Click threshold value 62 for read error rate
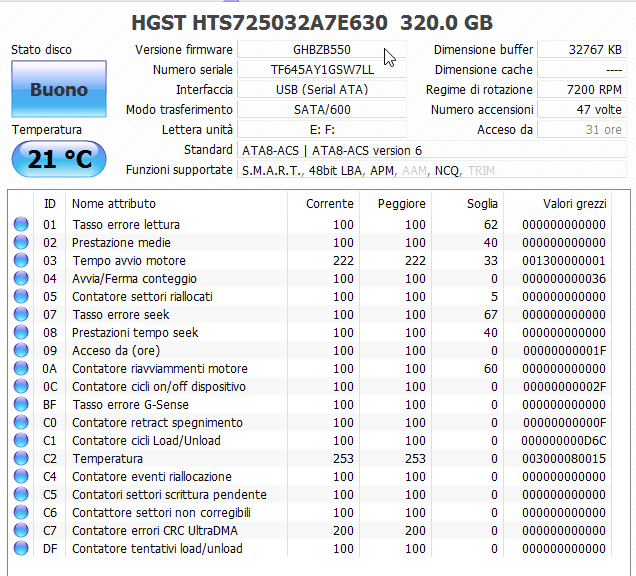The image size is (636, 576). [491, 224]
